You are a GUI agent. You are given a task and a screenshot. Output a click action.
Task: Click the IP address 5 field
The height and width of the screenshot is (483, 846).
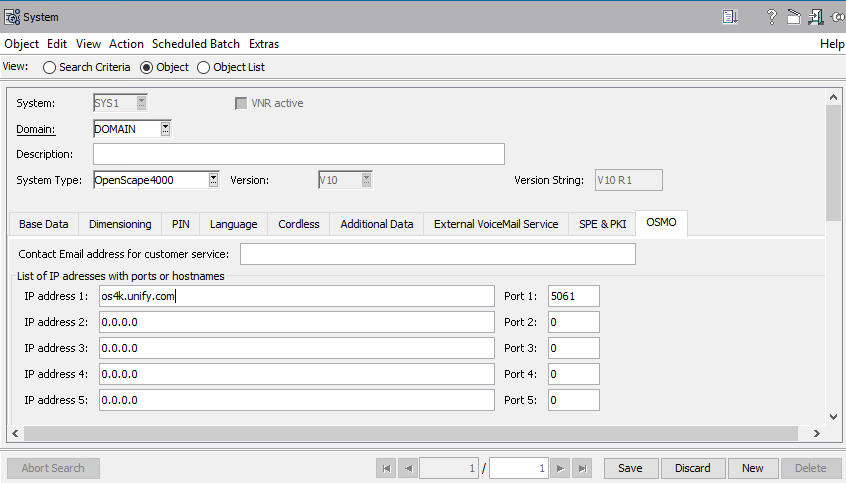[297, 400]
